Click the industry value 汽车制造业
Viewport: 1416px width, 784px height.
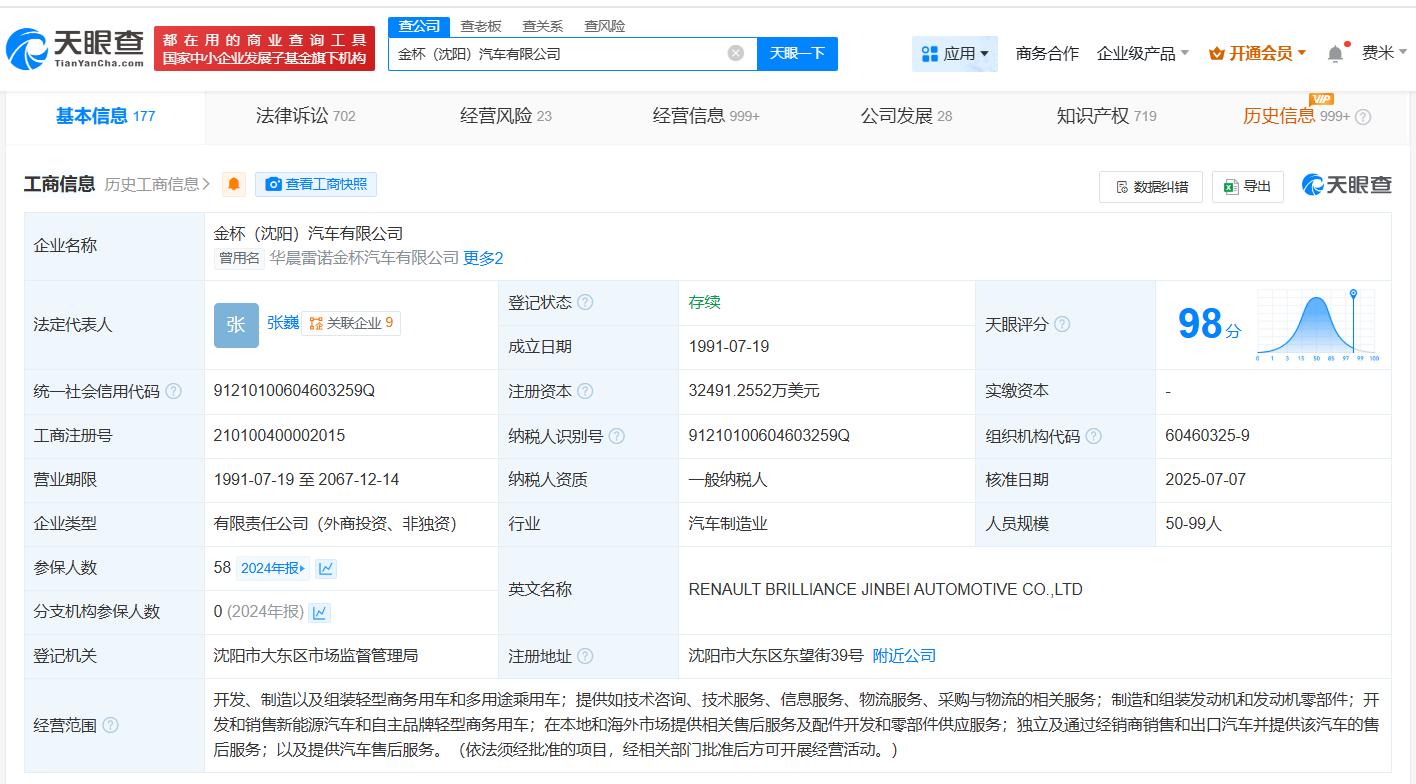point(728,524)
